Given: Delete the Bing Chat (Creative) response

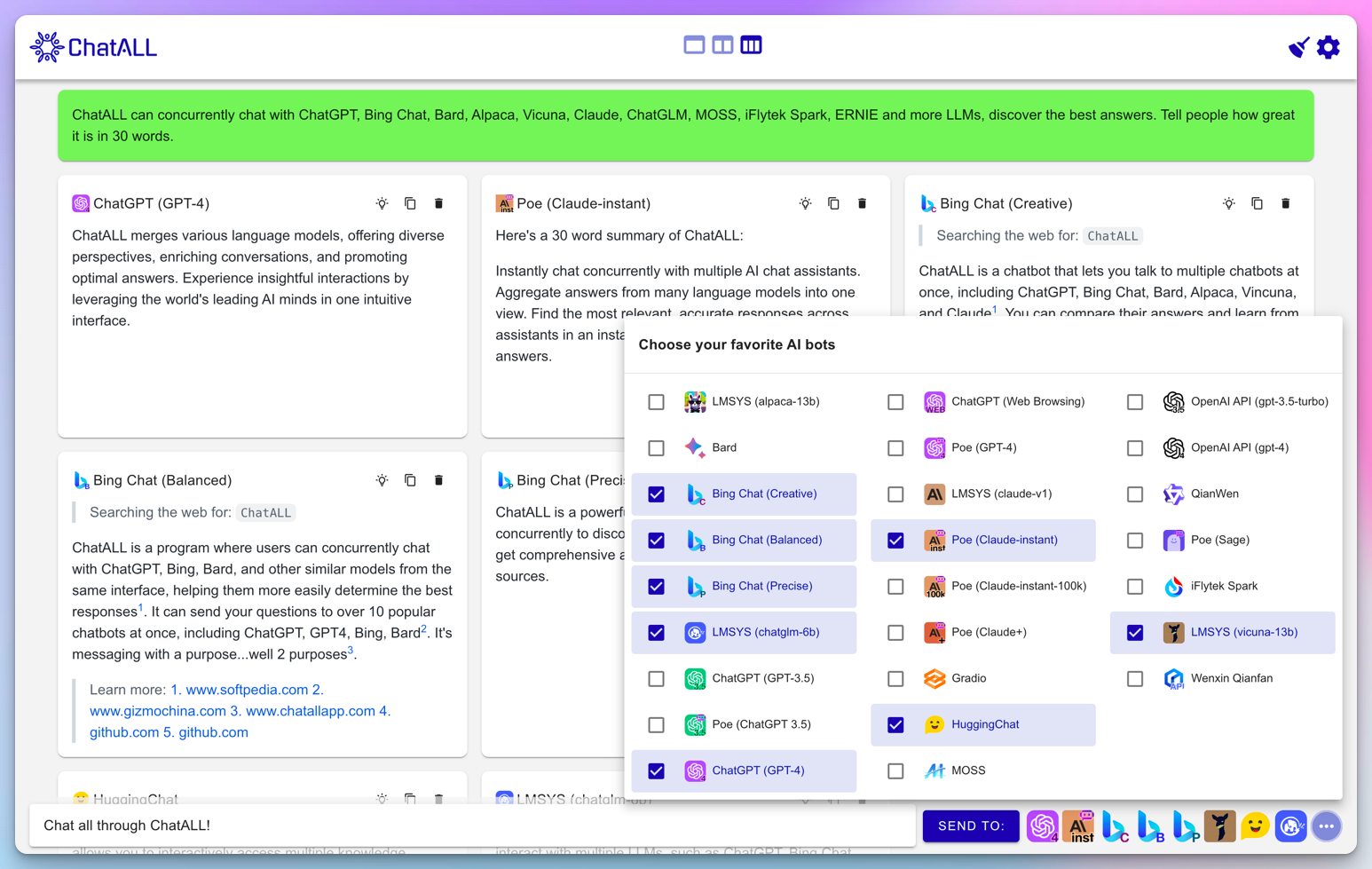Looking at the screenshot, I should click(1285, 203).
